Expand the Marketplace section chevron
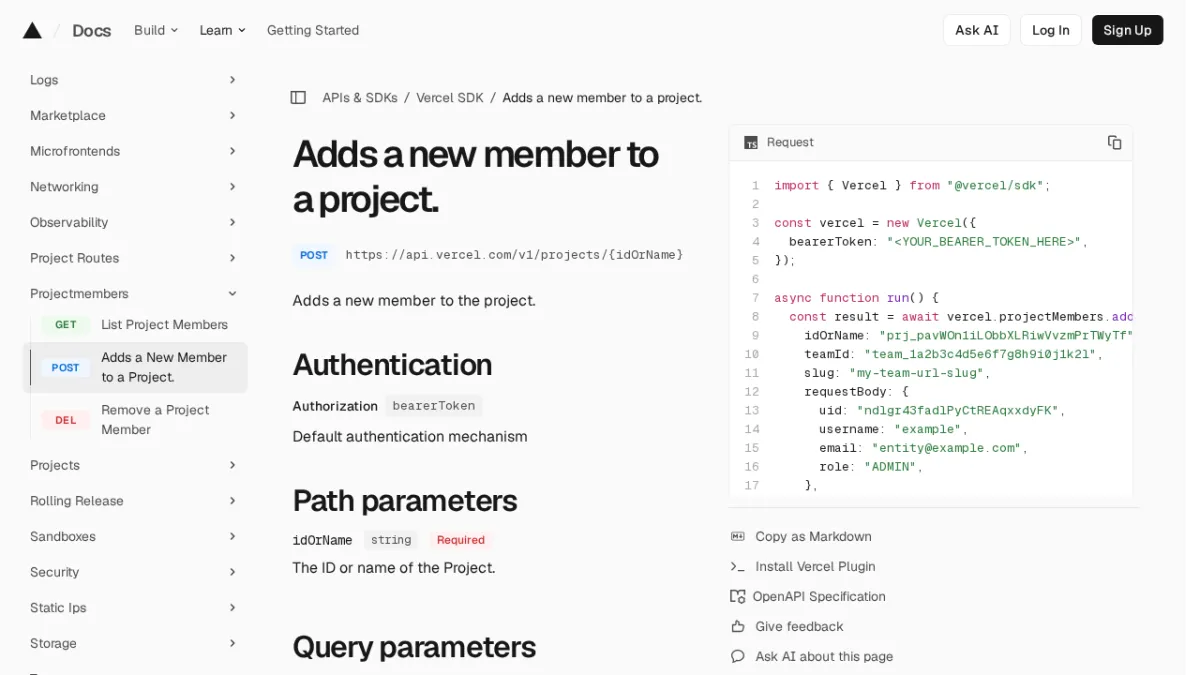 point(232,115)
